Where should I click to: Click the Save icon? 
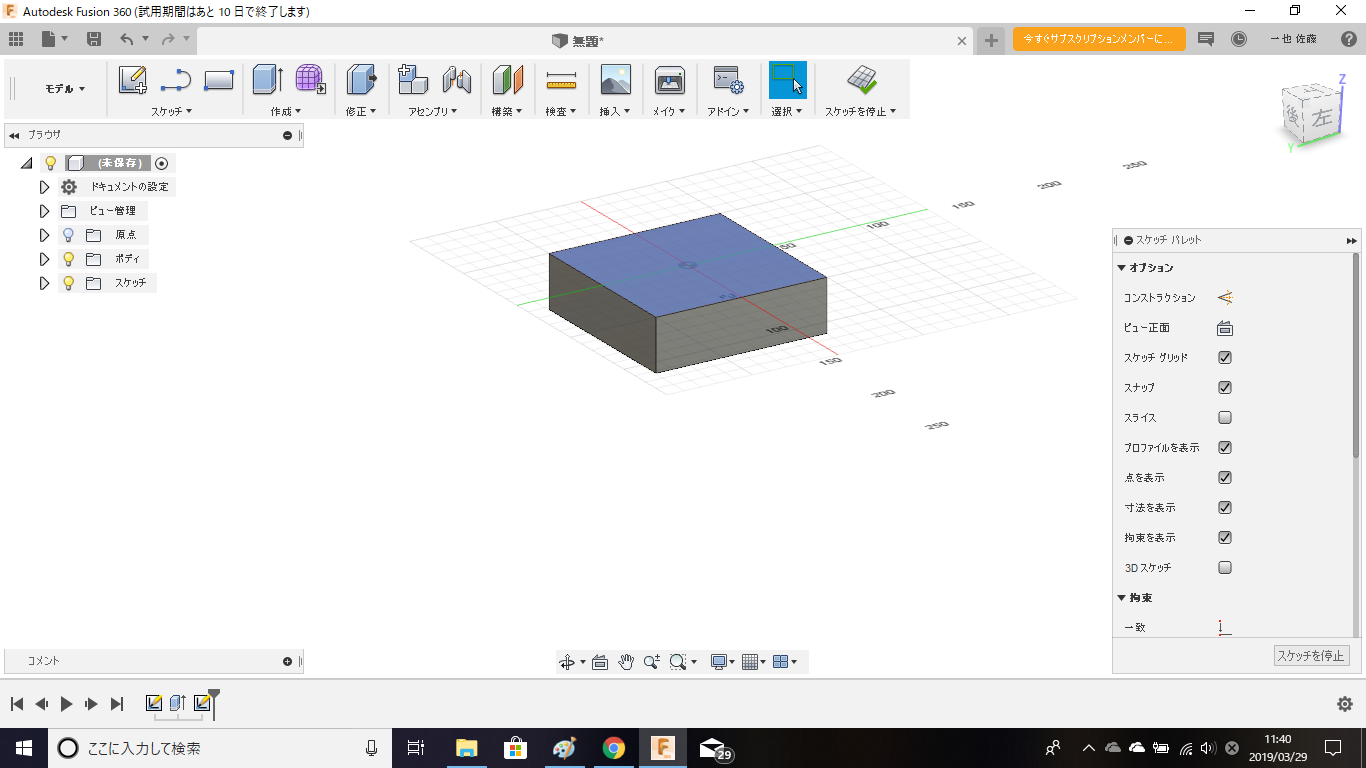[94, 39]
